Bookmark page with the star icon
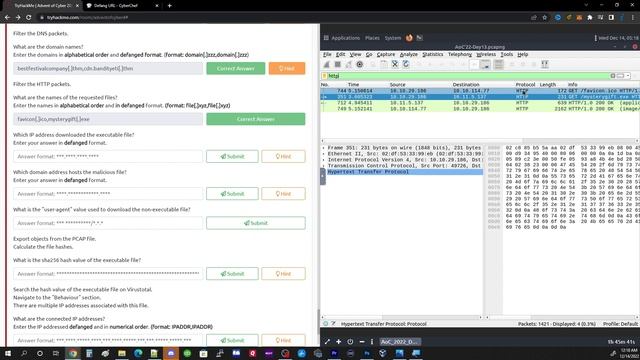Image resolution: width=640 pixels, height=360 pixels. 544,18
